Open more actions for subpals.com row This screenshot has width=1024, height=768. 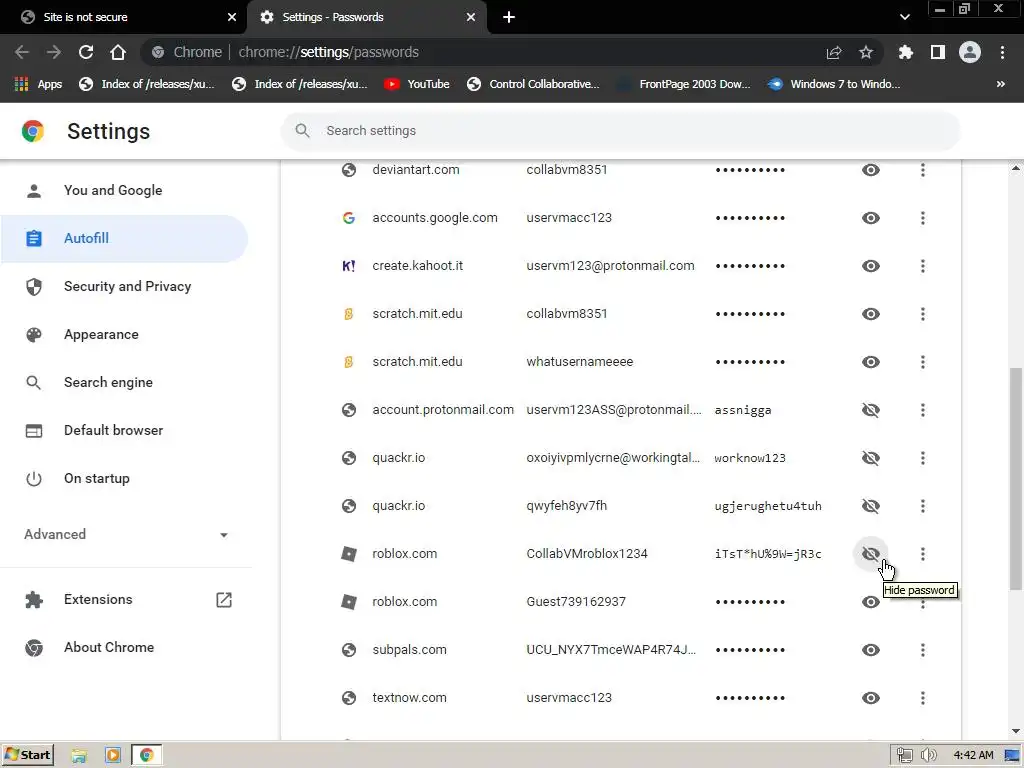(x=923, y=650)
